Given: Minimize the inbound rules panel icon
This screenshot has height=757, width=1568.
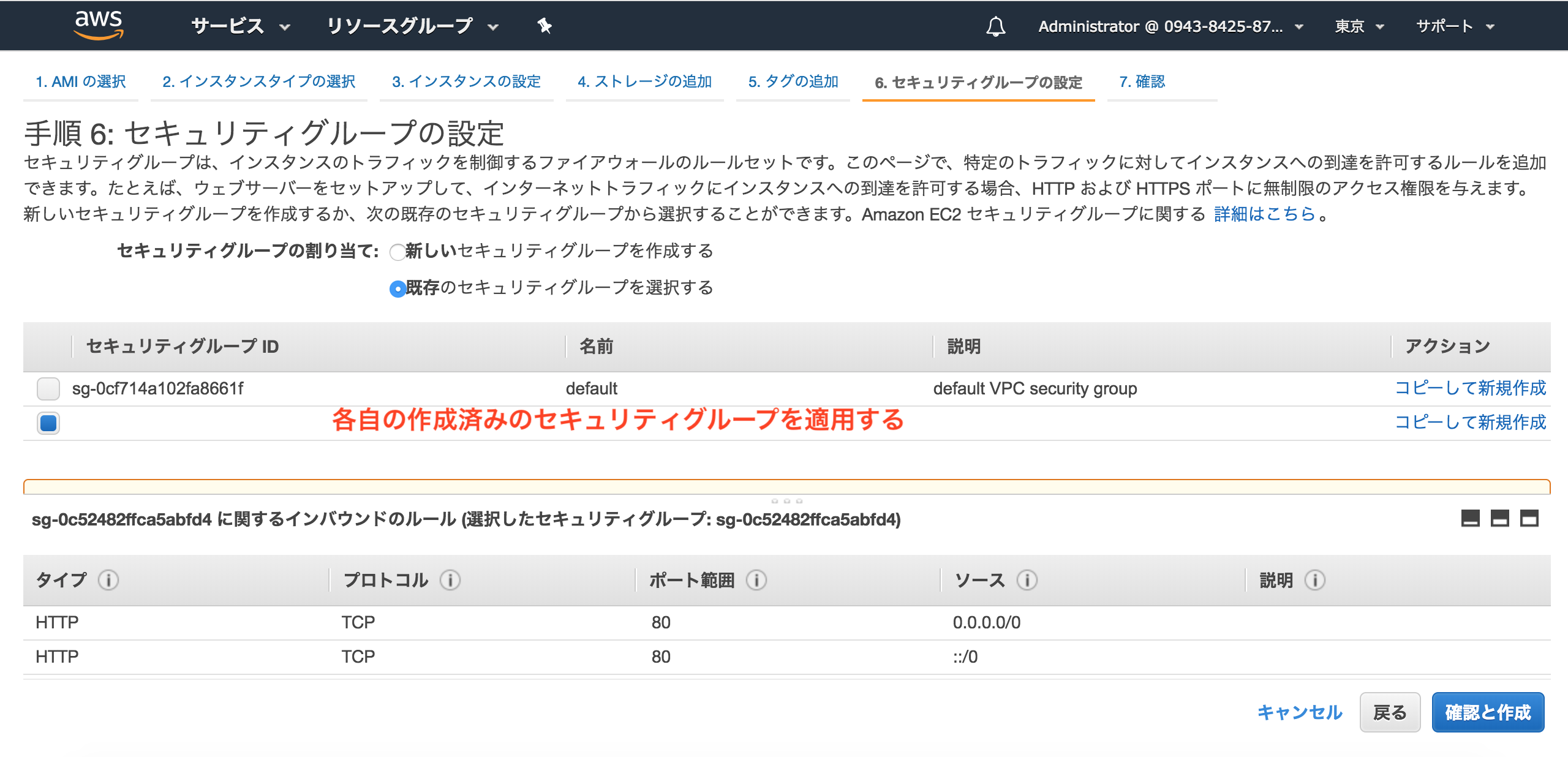Looking at the screenshot, I should pos(1470,519).
